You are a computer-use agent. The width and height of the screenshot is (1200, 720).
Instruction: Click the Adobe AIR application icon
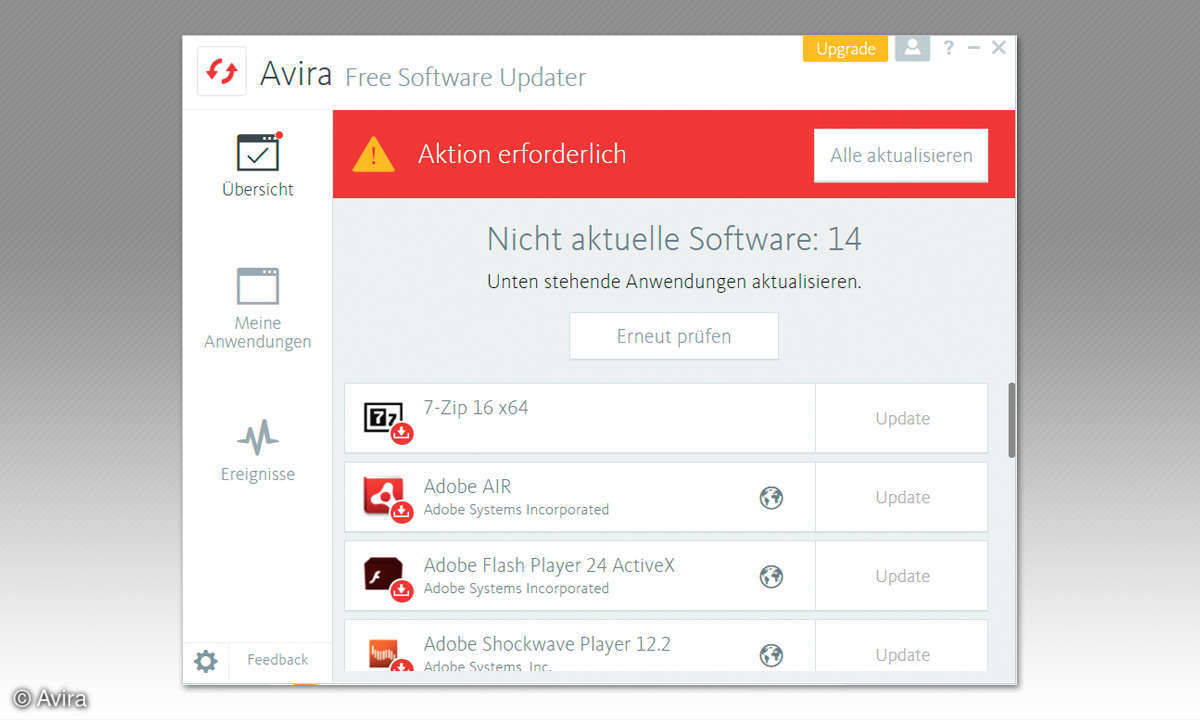(x=387, y=499)
